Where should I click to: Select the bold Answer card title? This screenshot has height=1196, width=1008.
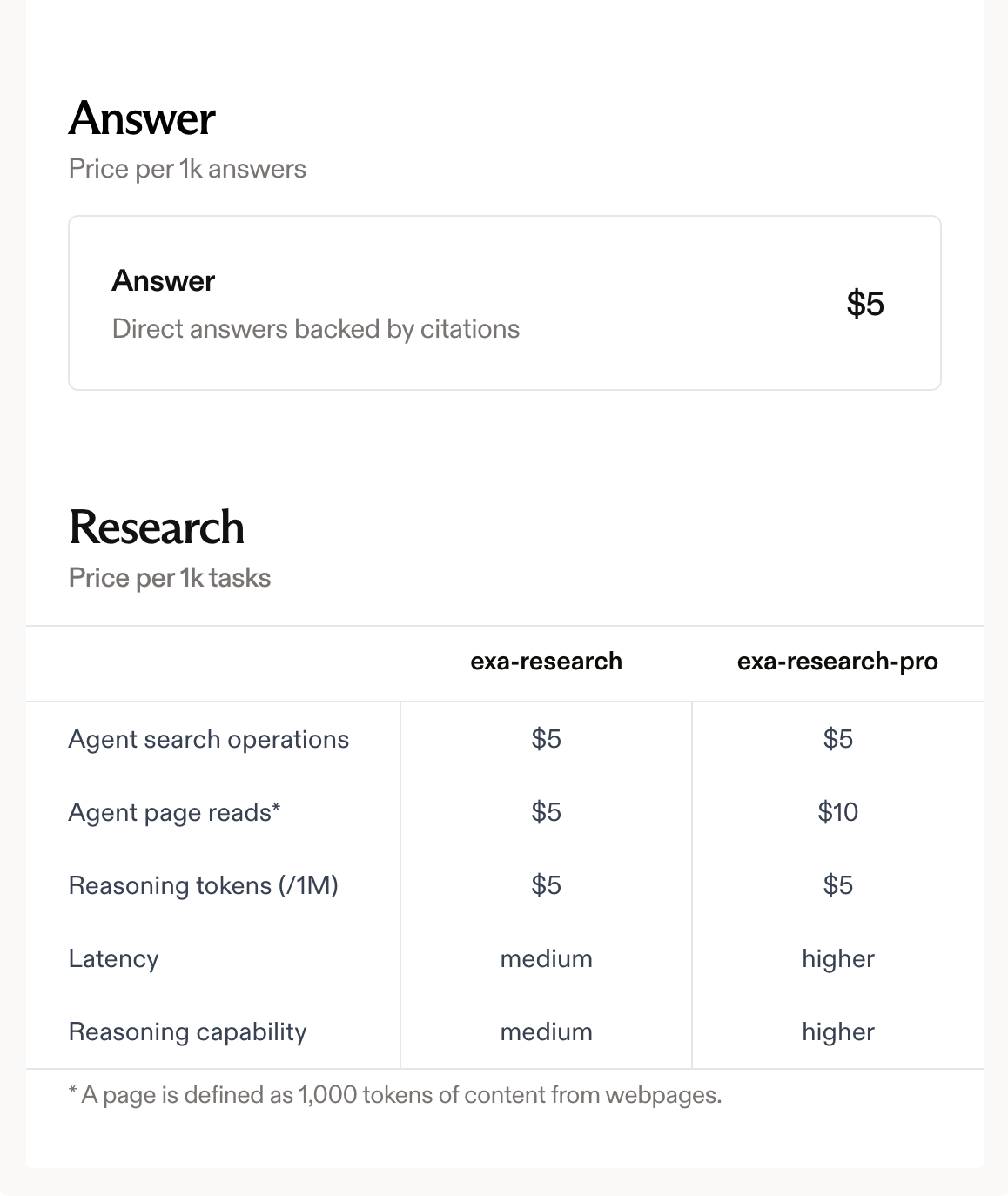pos(163,281)
